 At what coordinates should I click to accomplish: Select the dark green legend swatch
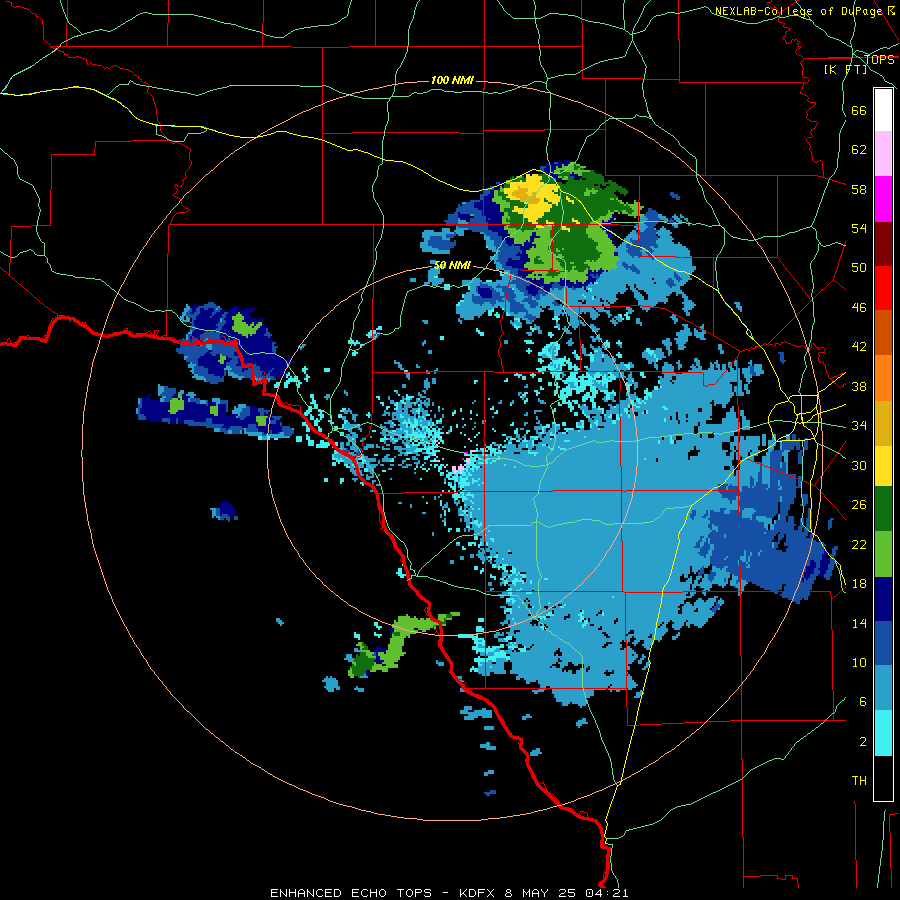point(883,509)
